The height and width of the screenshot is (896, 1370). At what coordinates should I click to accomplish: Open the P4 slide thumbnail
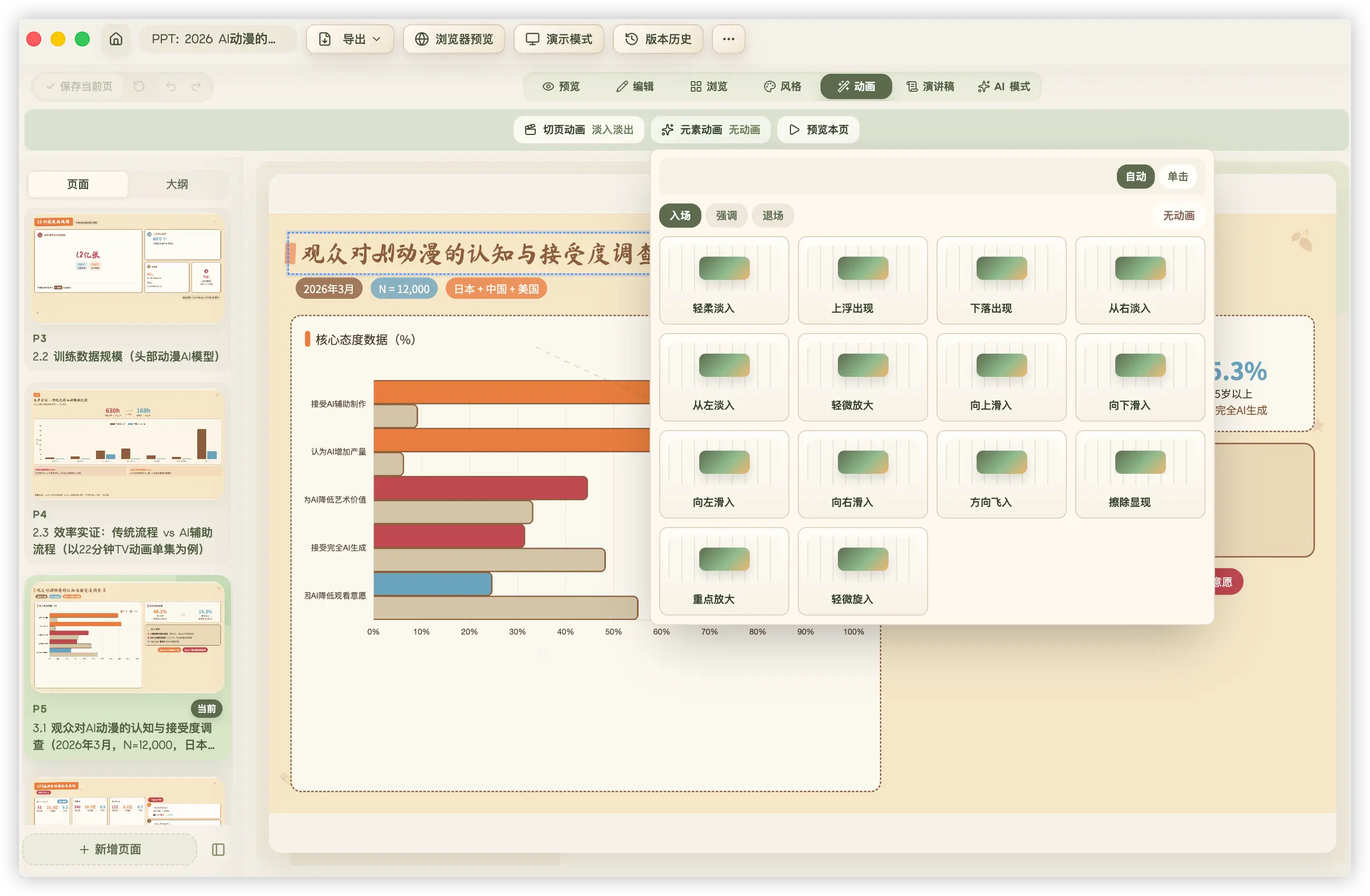coord(127,443)
